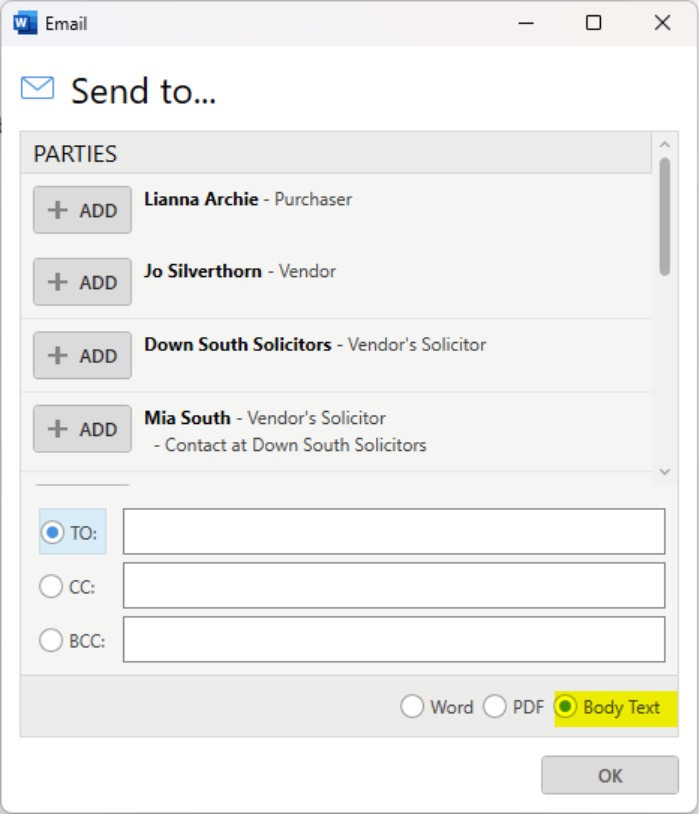Select the CC radio button

[51, 587]
